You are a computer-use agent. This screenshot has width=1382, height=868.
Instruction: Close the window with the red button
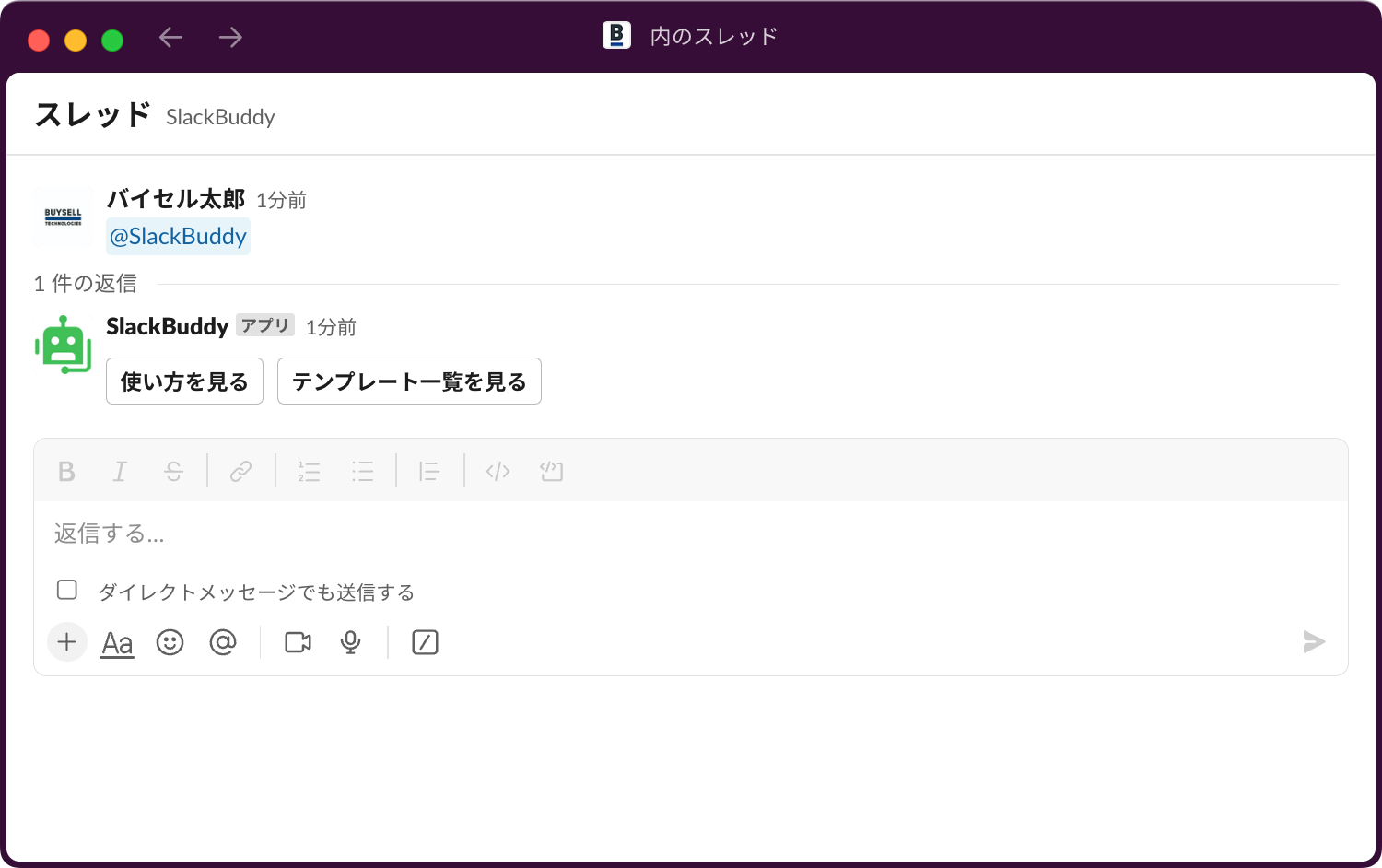point(39,40)
